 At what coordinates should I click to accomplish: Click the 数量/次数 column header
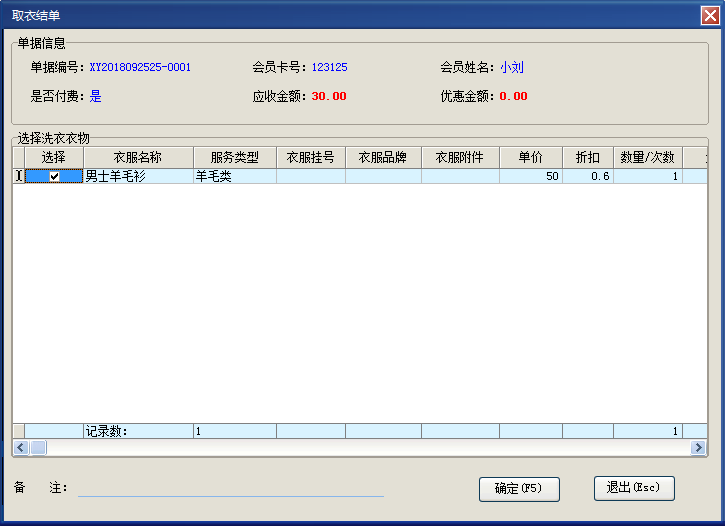(x=647, y=158)
